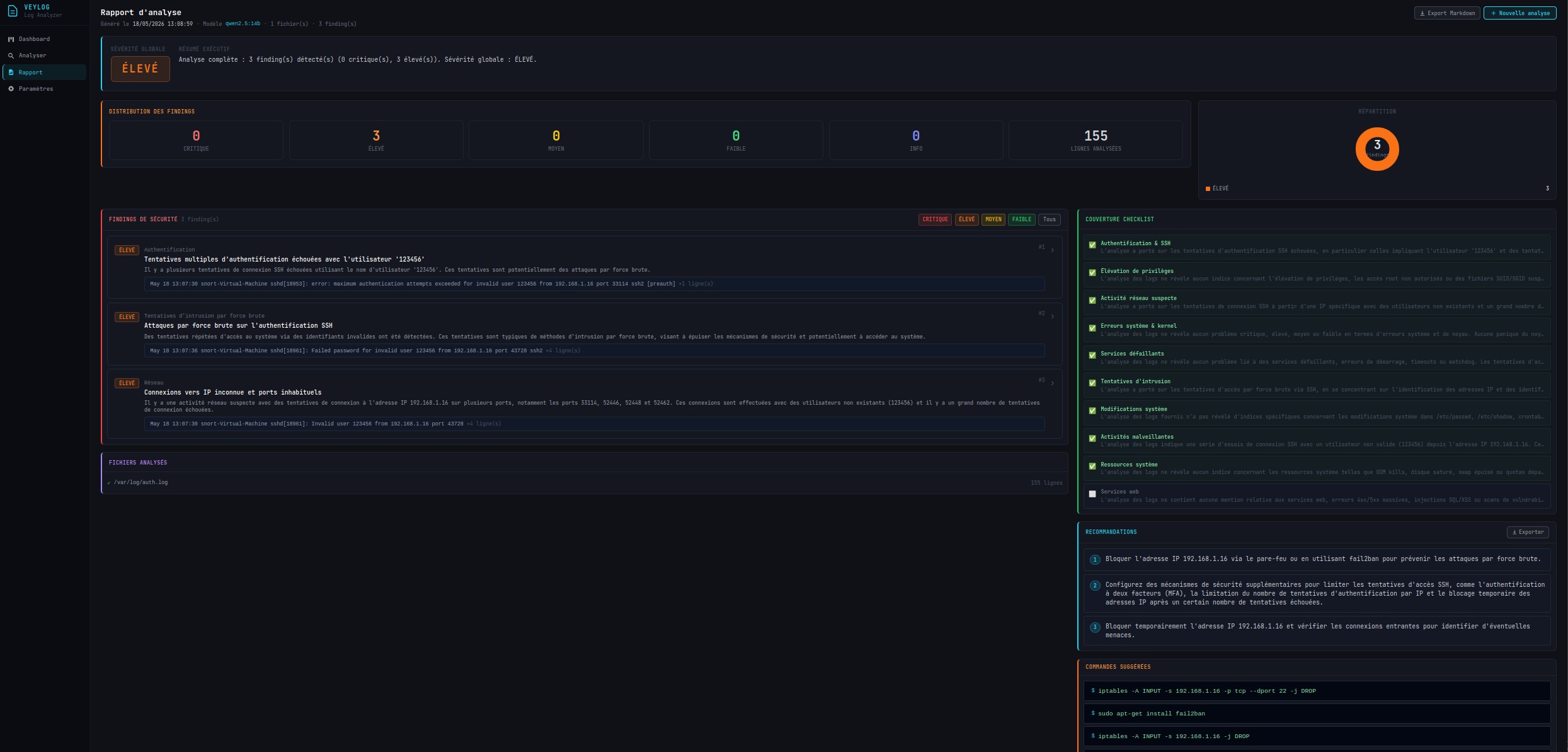The height and width of the screenshot is (752, 1568).
Task: Filter findings by CRITIQUE
Action: coord(935,219)
